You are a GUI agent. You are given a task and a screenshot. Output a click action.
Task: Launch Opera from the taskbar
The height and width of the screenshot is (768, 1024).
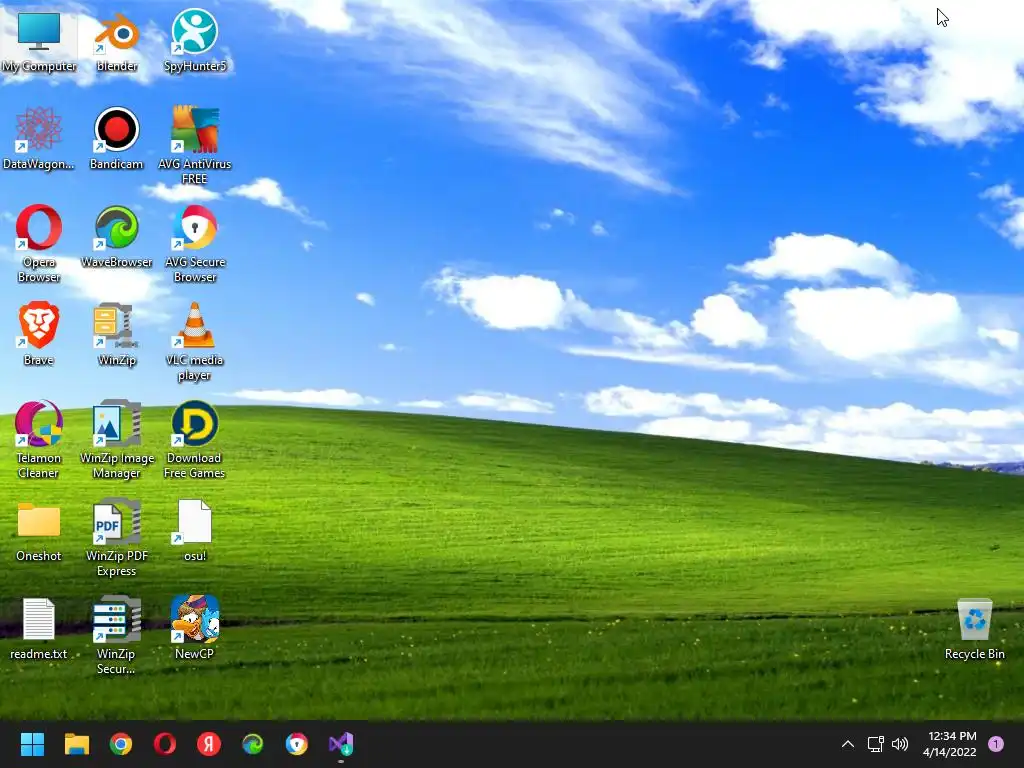click(x=165, y=744)
